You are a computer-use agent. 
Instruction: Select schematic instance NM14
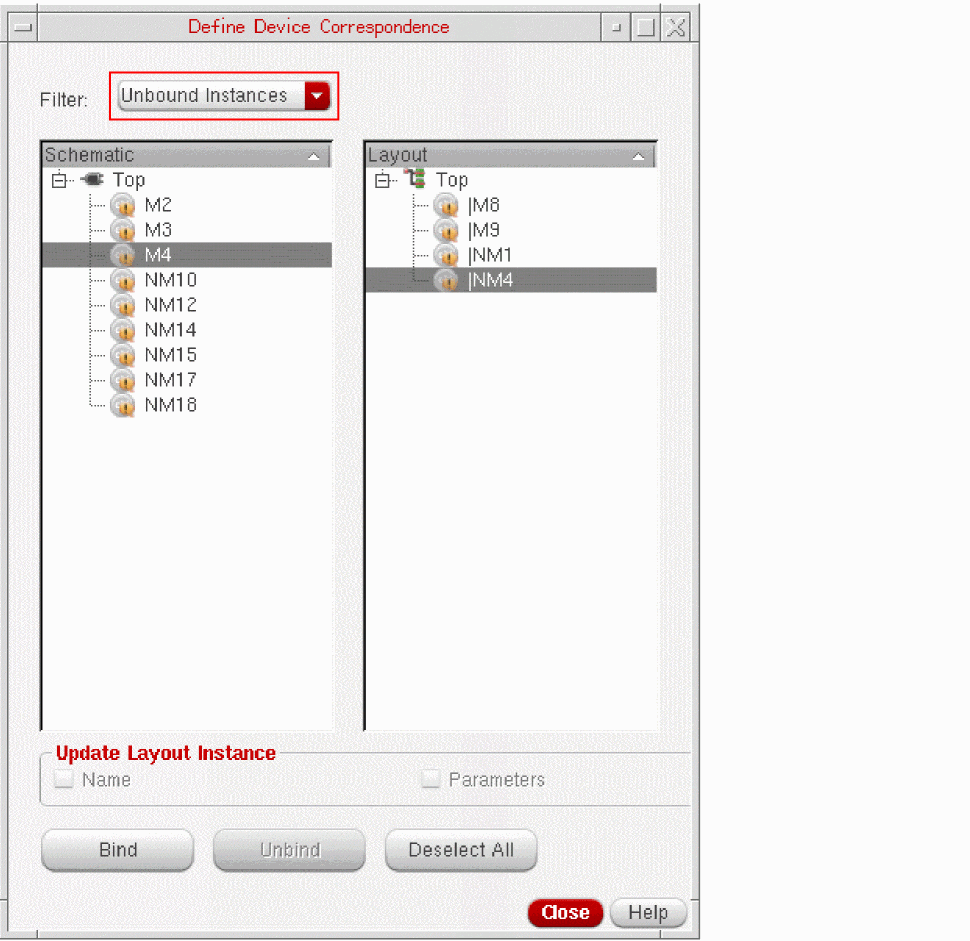pyautogui.click(x=170, y=330)
